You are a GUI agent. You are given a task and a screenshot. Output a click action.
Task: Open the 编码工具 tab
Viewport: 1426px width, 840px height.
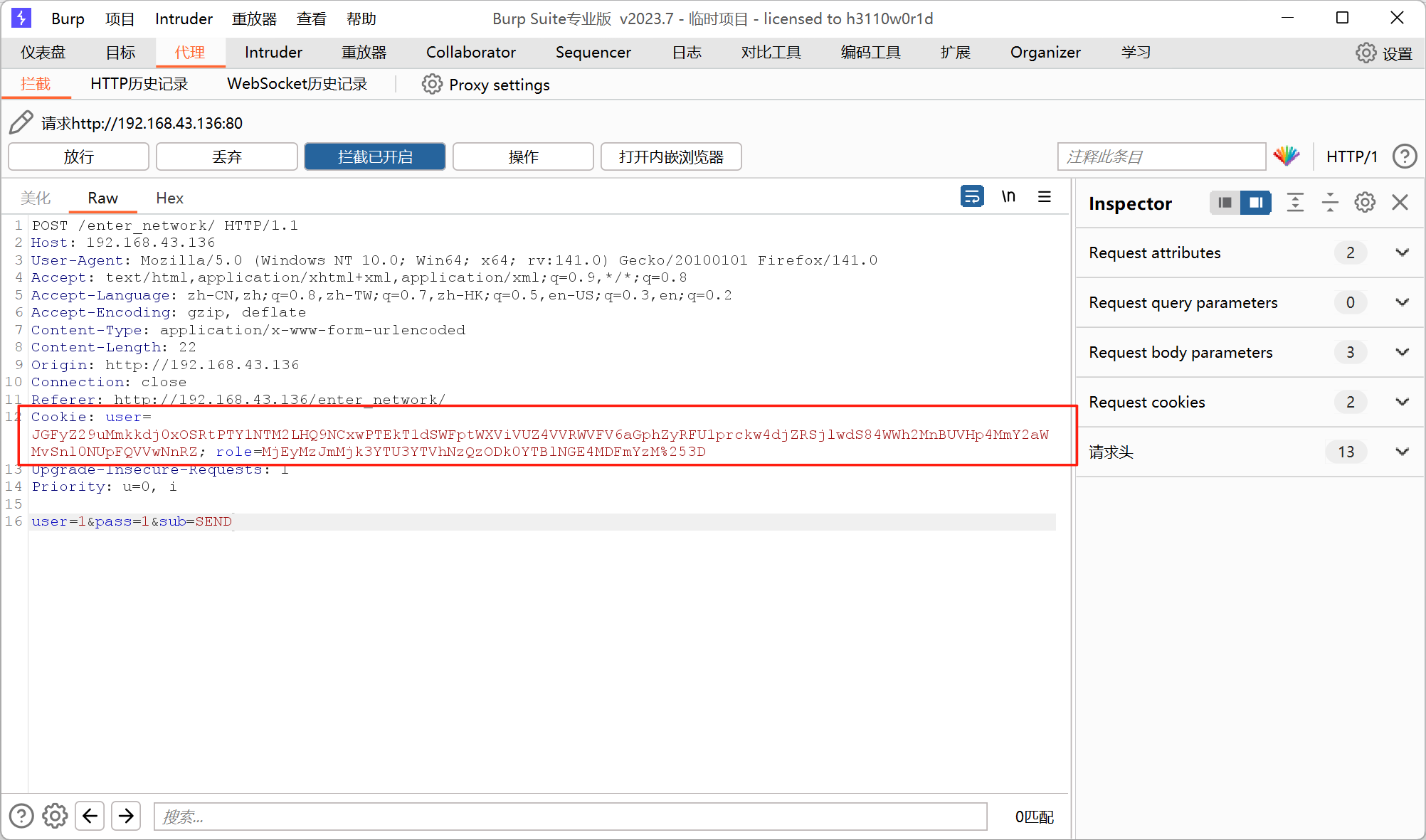[x=870, y=53]
